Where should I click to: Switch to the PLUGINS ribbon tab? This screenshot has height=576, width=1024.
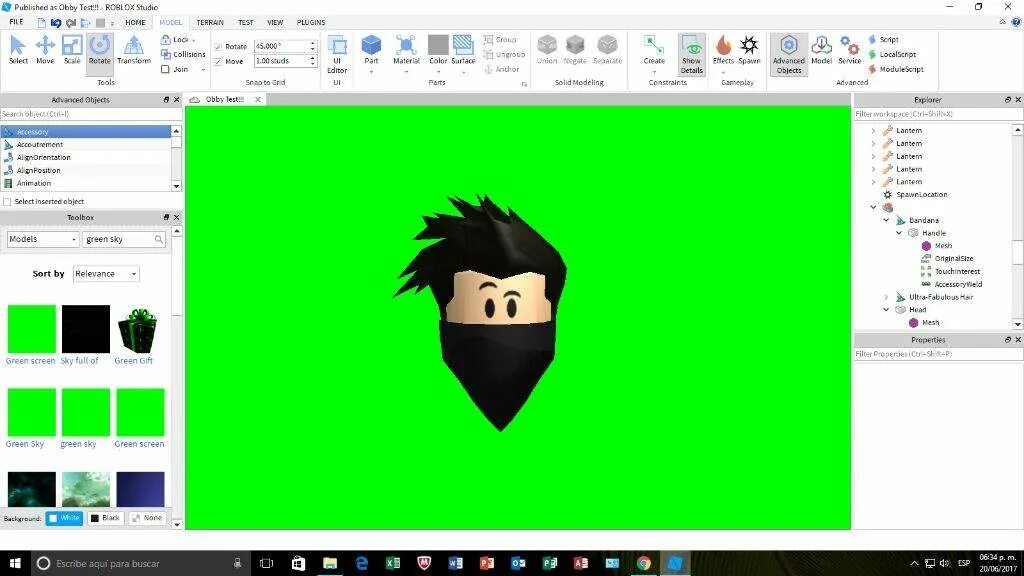coord(311,22)
